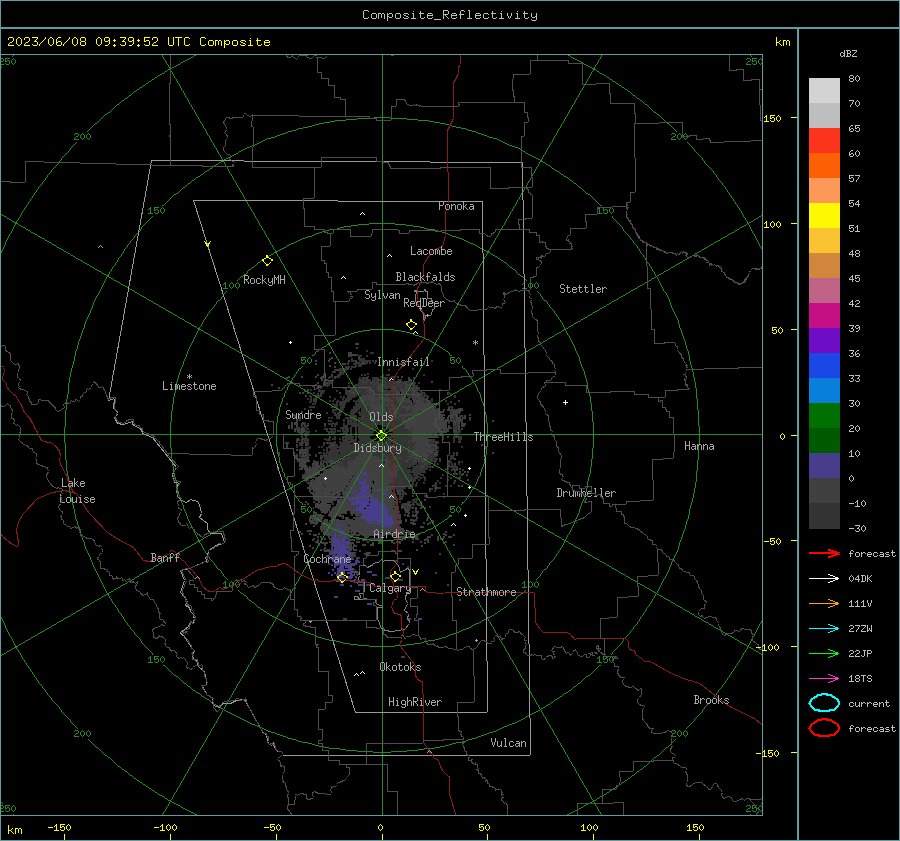Image resolution: width=900 pixels, height=841 pixels.
Task: Click the Blackfalds label
Action: tap(425, 277)
